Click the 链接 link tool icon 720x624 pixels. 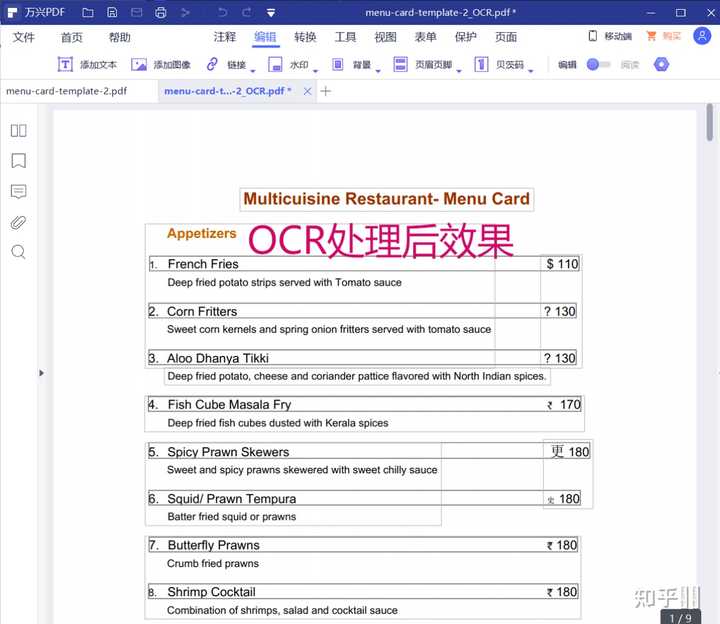(x=212, y=64)
